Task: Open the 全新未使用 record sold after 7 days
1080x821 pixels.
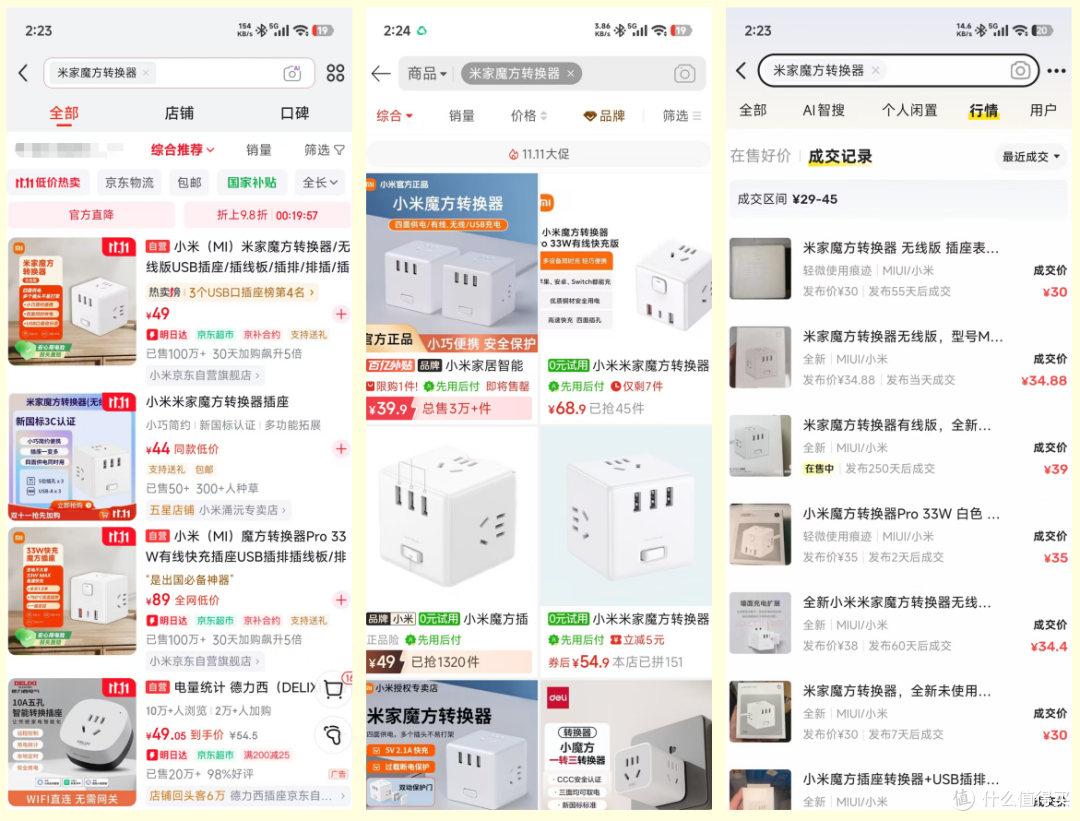Action: (x=898, y=713)
